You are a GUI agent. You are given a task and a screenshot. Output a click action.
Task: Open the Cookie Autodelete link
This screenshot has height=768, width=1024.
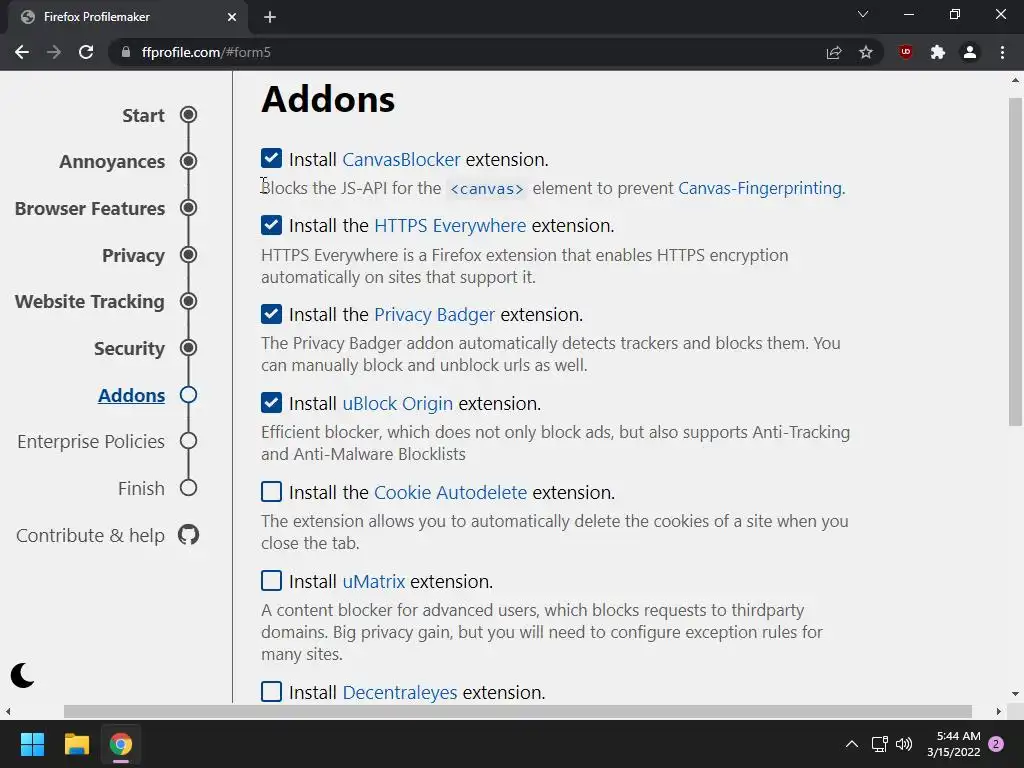pyautogui.click(x=451, y=492)
